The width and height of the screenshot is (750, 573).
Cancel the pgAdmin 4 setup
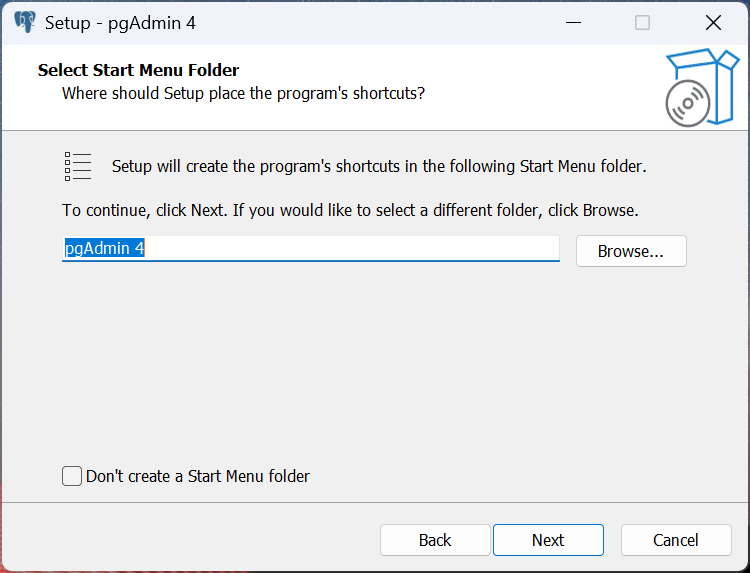click(x=676, y=540)
